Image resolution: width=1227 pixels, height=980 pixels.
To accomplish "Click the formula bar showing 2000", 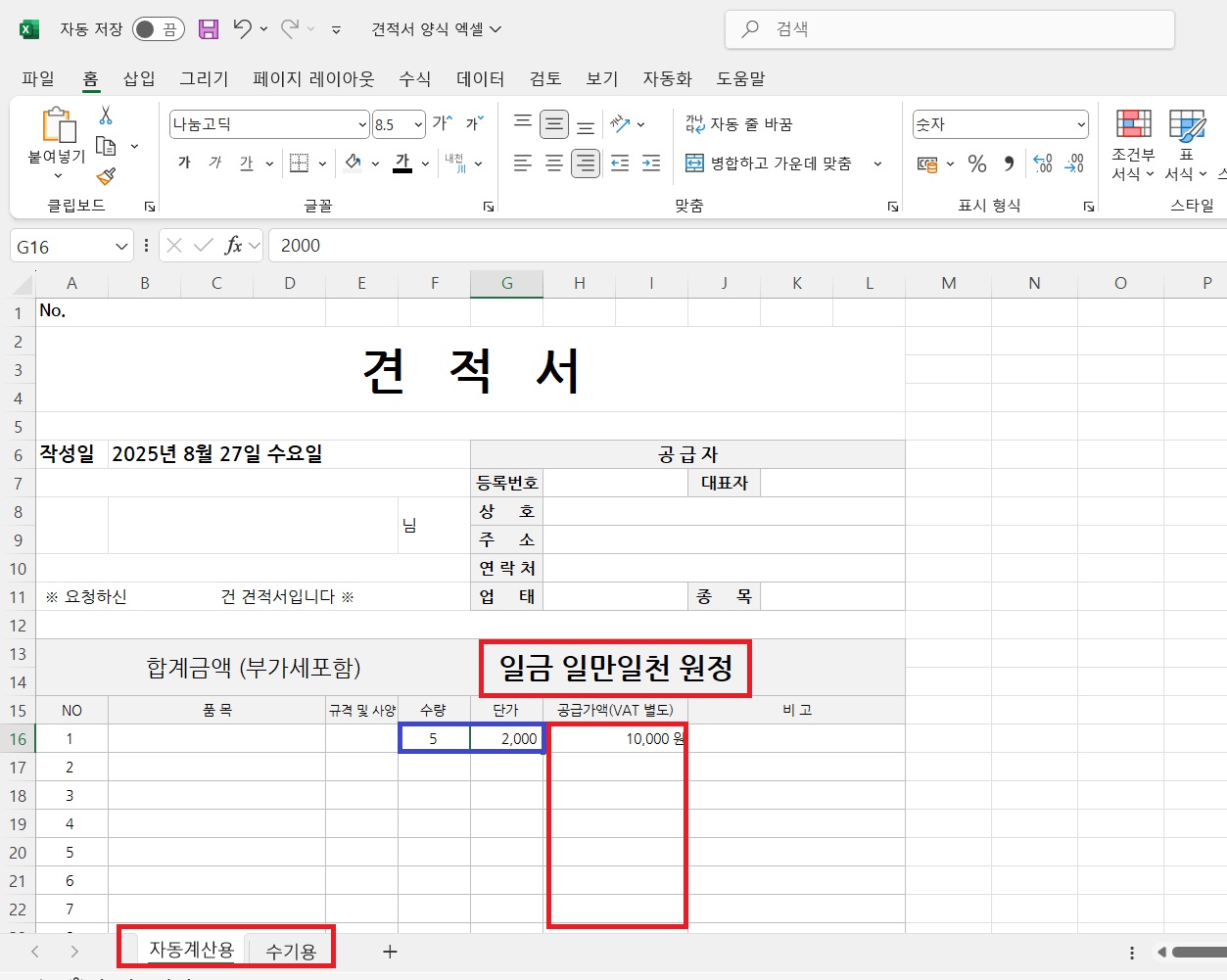I will (747, 246).
